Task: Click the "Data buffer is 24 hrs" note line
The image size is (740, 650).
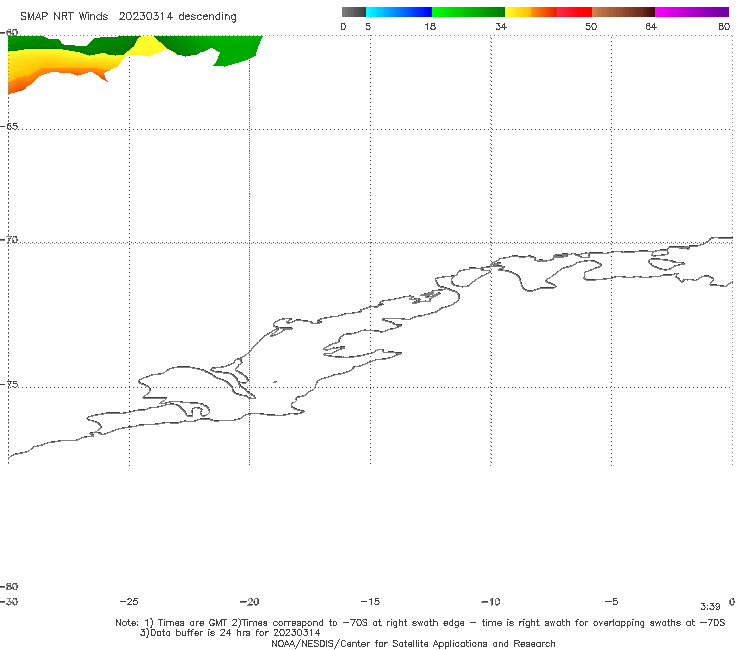Action: tap(230, 633)
